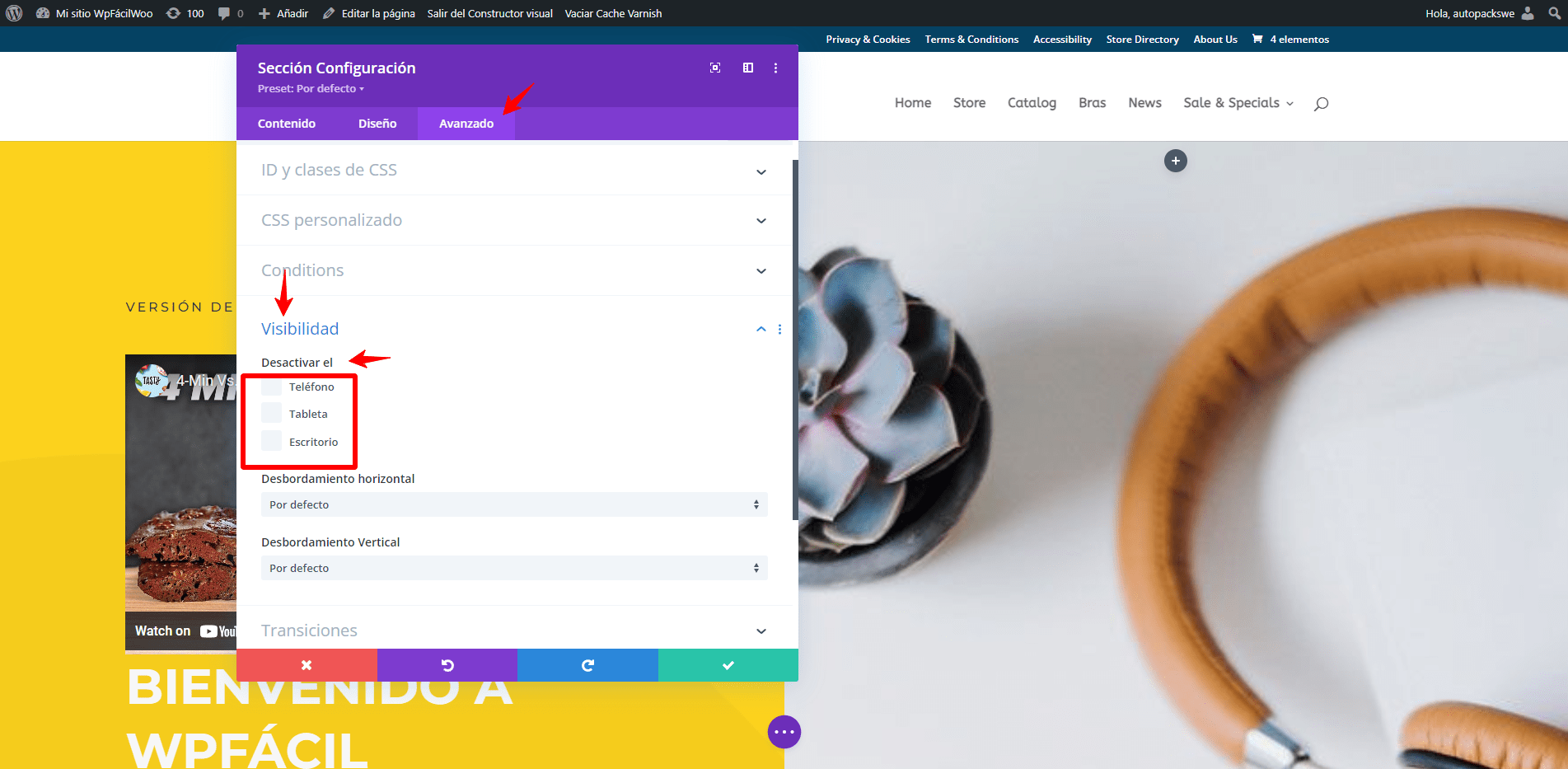Check the Tableta disable checkbox
The image size is (1568, 769).
272,414
